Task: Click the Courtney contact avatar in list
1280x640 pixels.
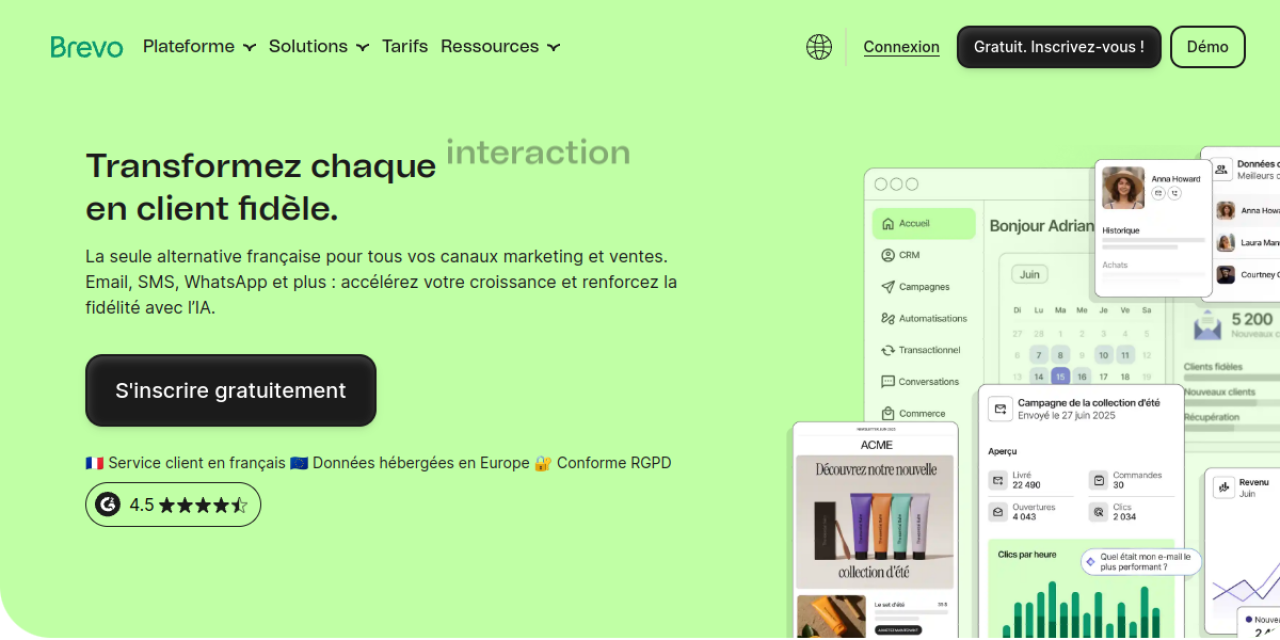Action: click(1225, 274)
